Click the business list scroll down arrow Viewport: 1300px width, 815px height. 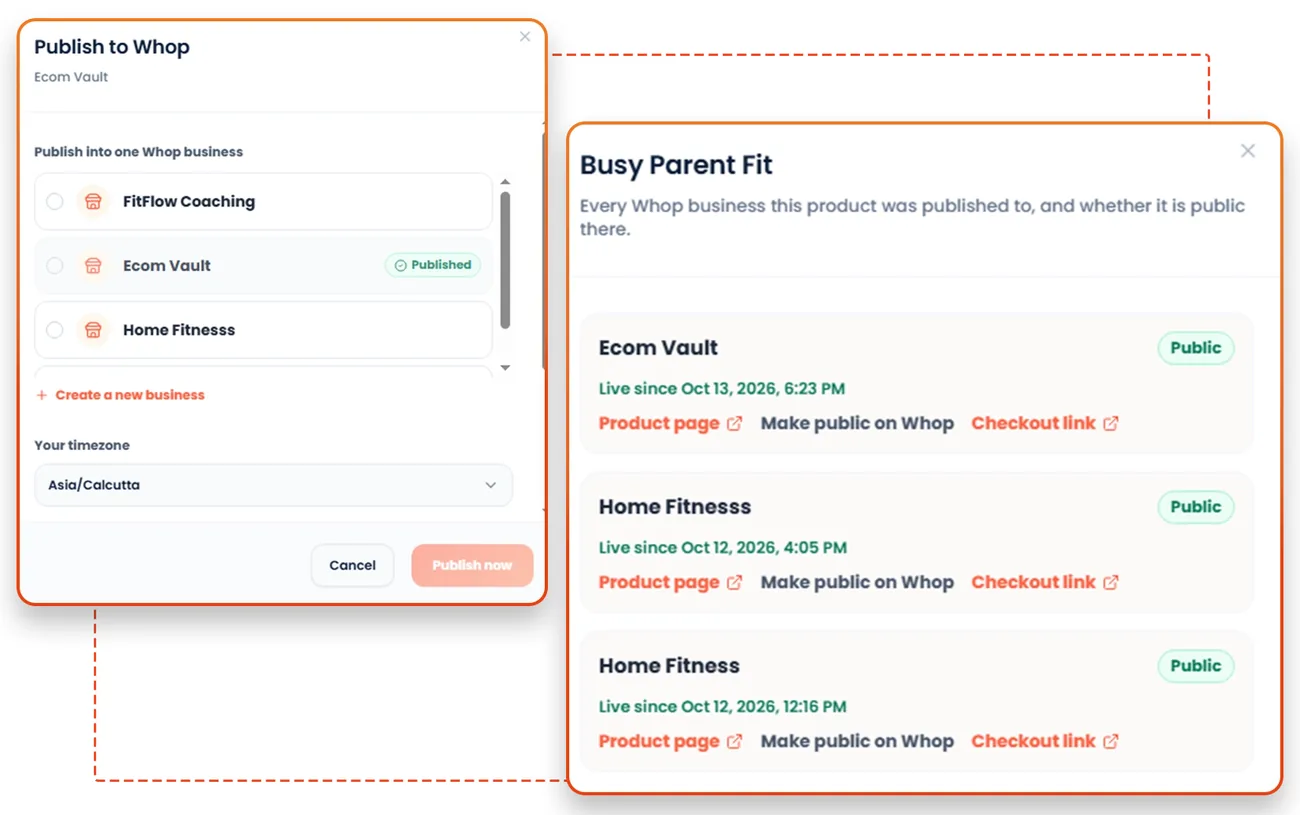[505, 368]
